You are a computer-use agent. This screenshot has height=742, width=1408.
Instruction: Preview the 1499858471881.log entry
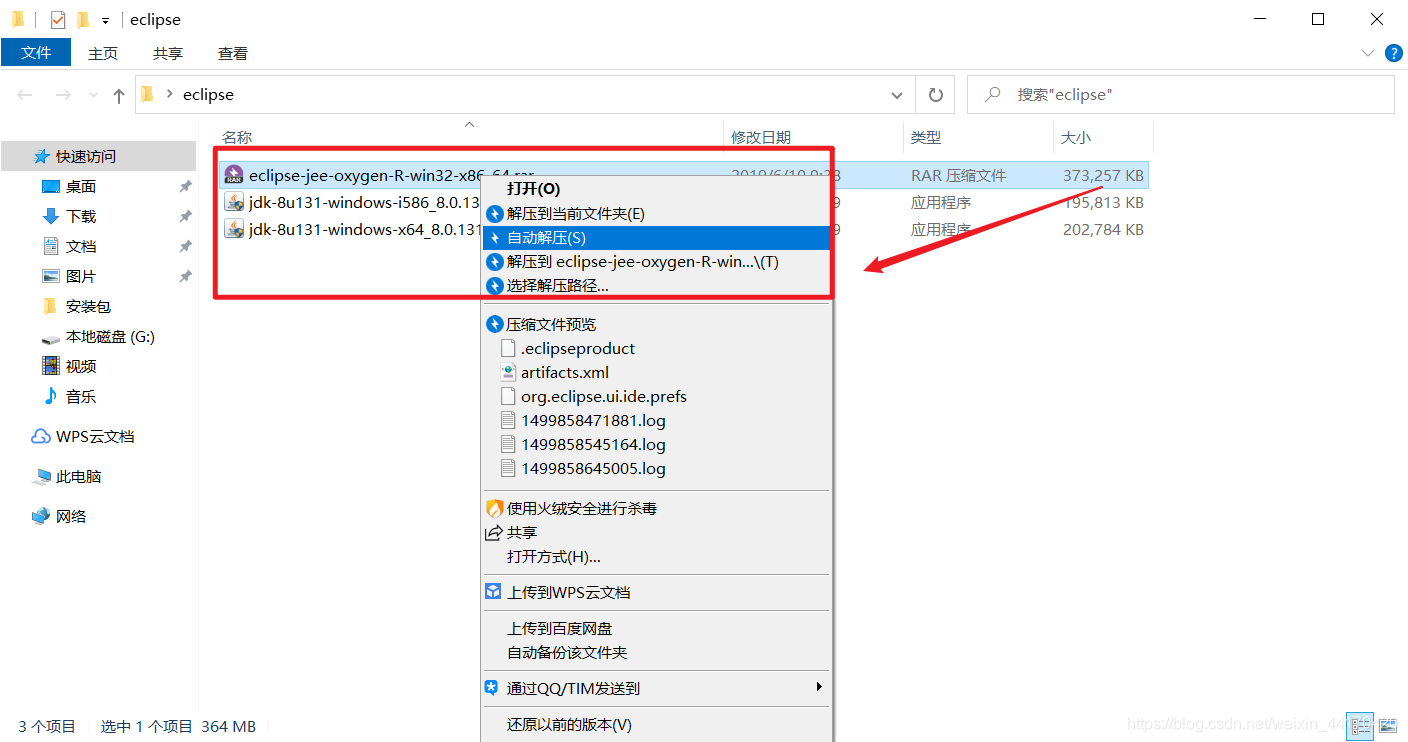pyautogui.click(x=656, y=420)
